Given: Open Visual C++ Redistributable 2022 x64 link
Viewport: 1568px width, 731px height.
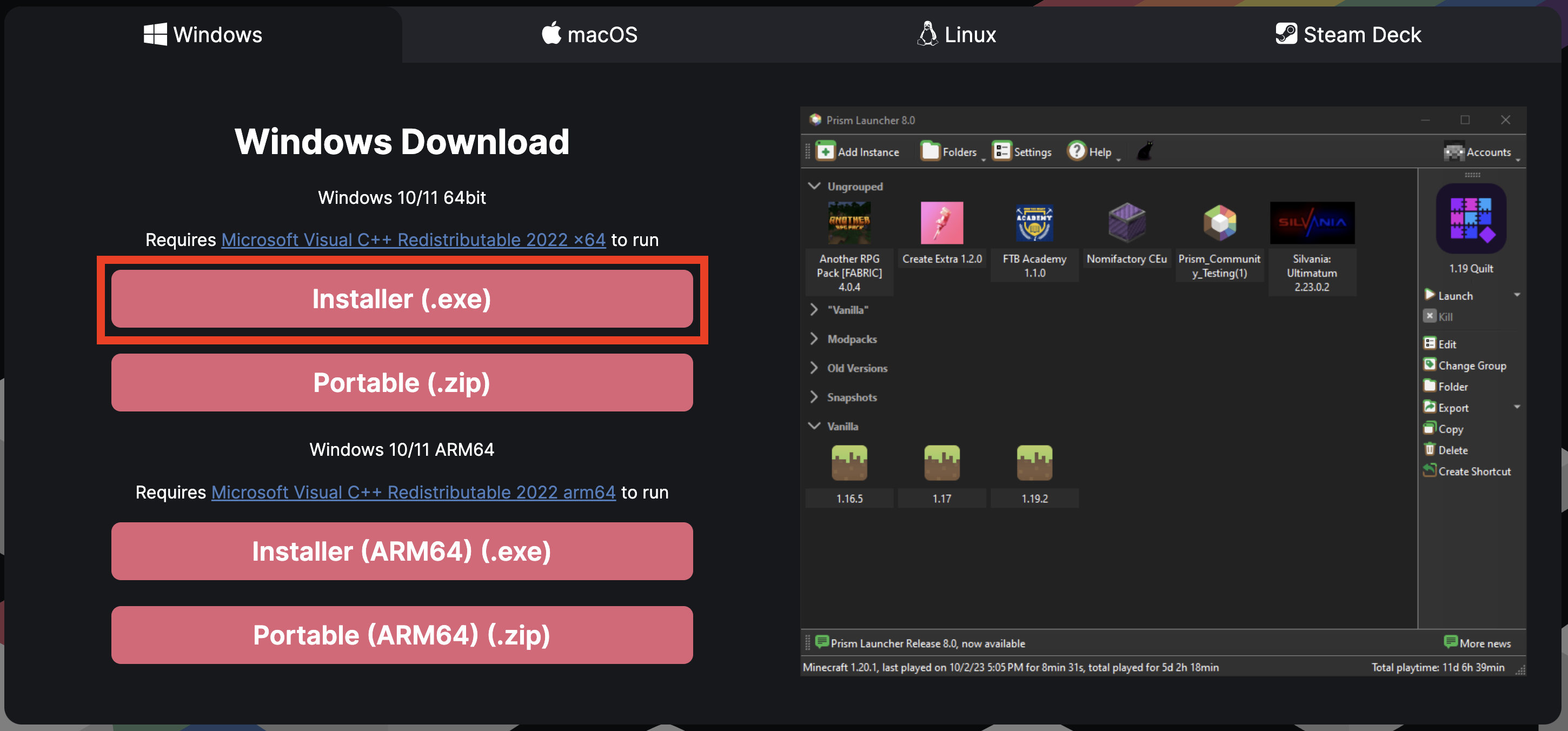Looking at the screenshot, I should point(413,240).
